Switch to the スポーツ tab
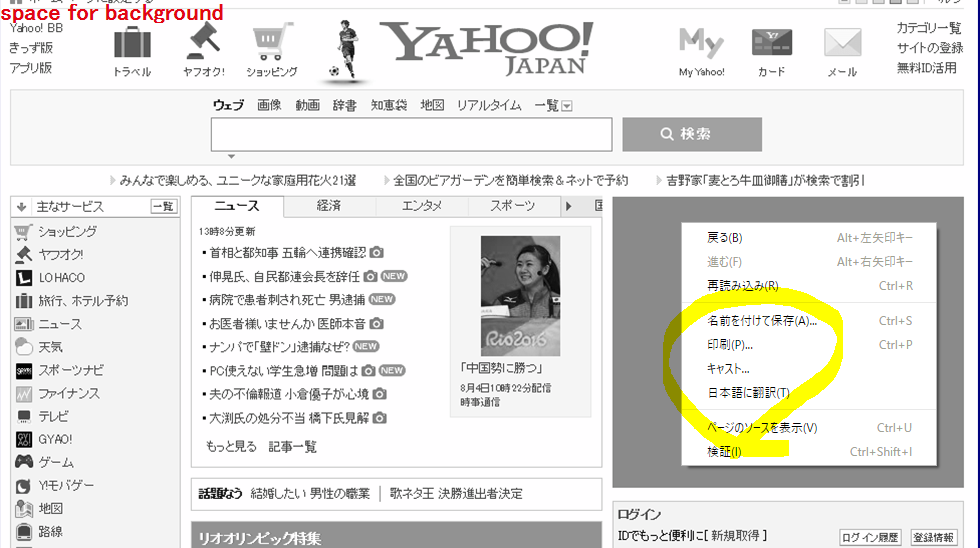Screen dimensions: 980x548 (x=512, y=206)
